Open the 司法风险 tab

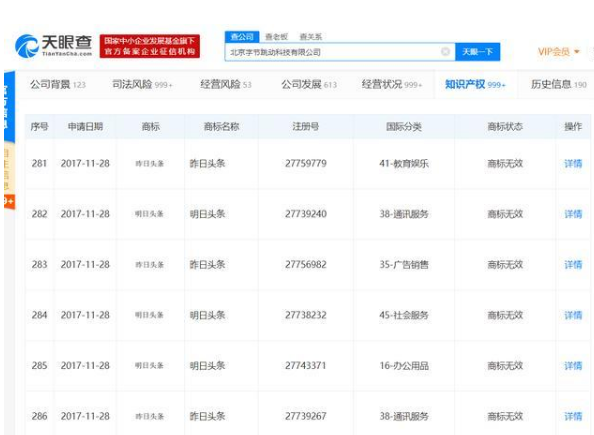click(x=142, y=84)
